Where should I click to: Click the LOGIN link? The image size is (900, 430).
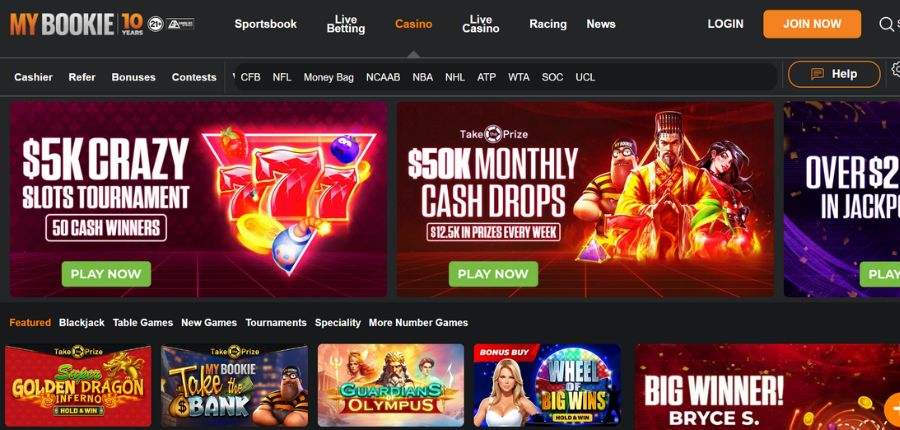(726, 24)
